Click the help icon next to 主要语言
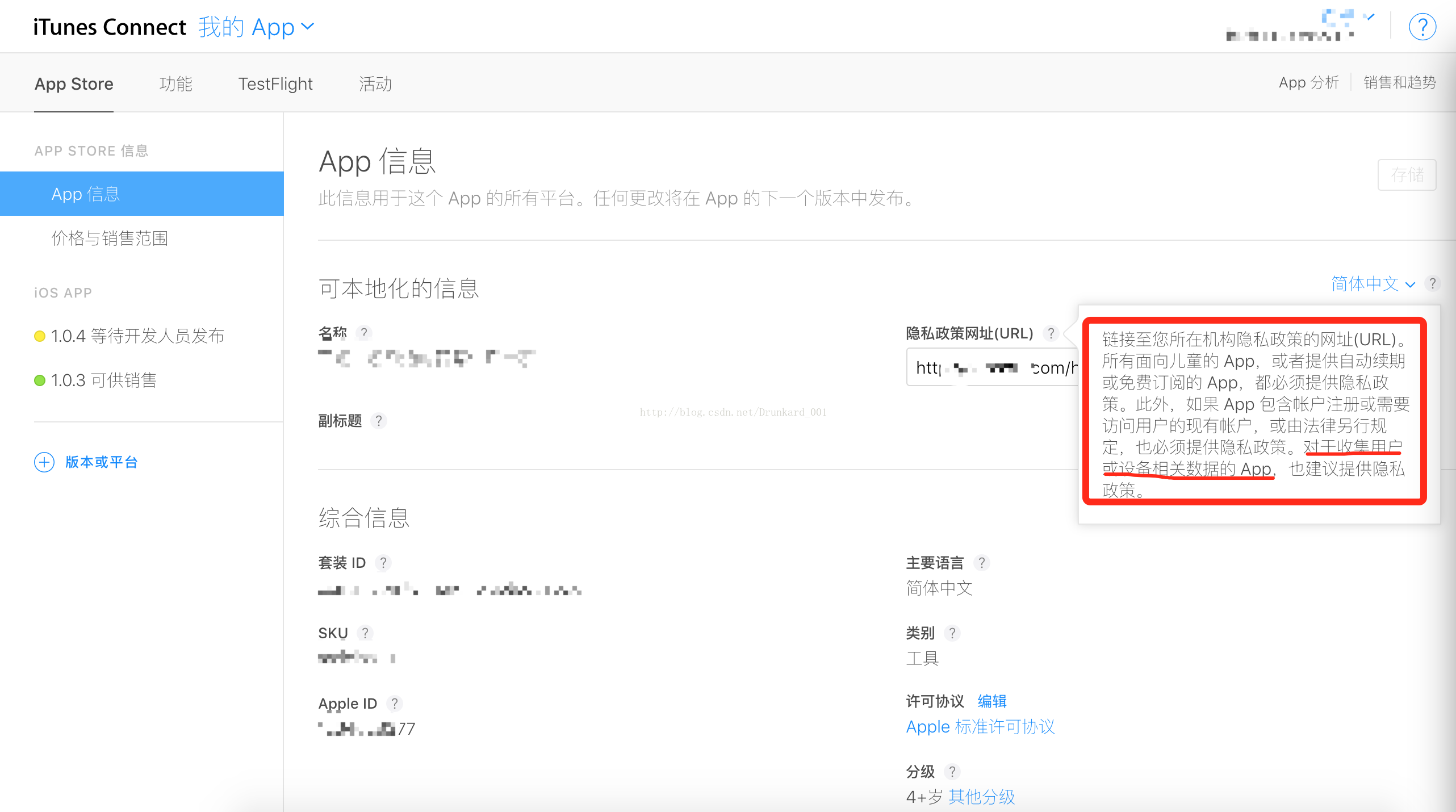Screen dimensions: 1456x812 (x=981, y=563)
